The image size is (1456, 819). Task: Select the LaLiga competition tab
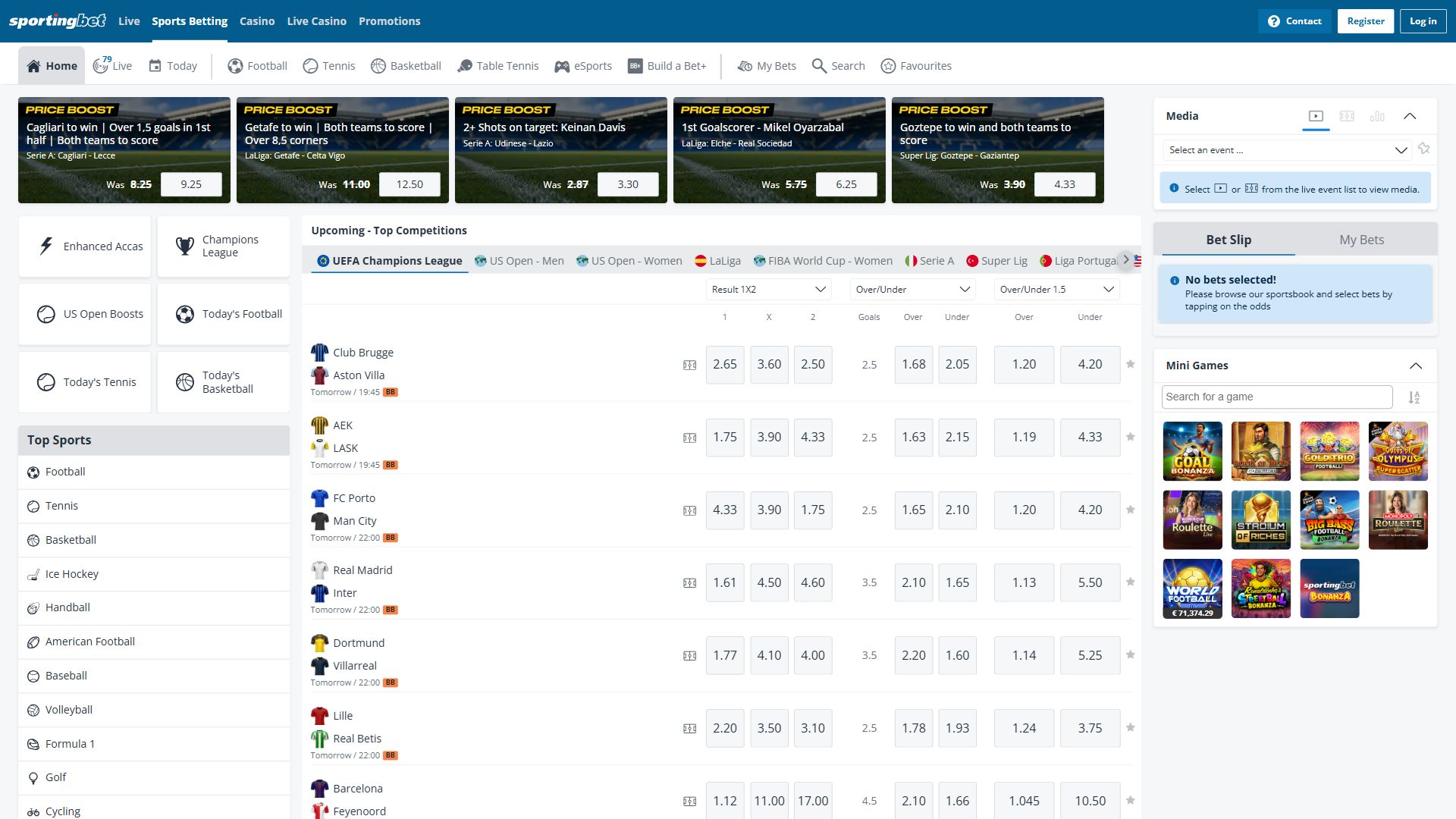tap(717, 261)
